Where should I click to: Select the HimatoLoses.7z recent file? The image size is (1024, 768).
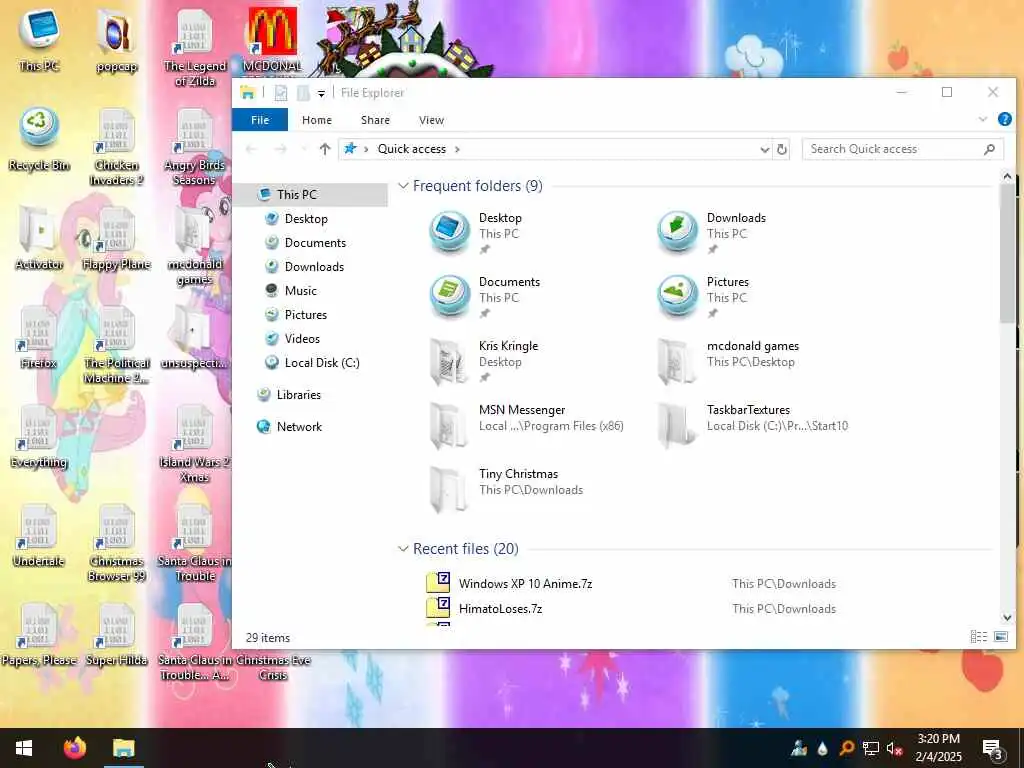[500, 609]
